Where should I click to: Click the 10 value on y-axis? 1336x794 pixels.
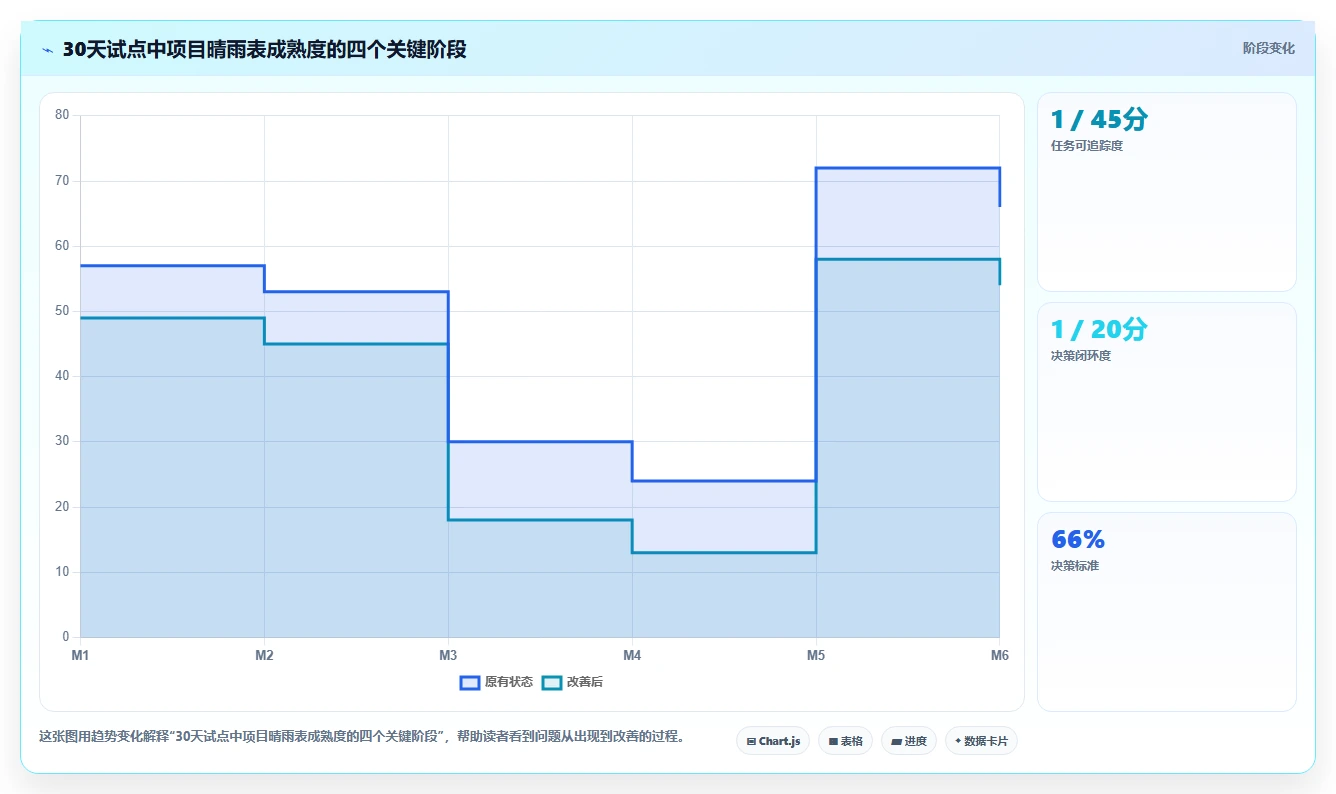point(62,572)
